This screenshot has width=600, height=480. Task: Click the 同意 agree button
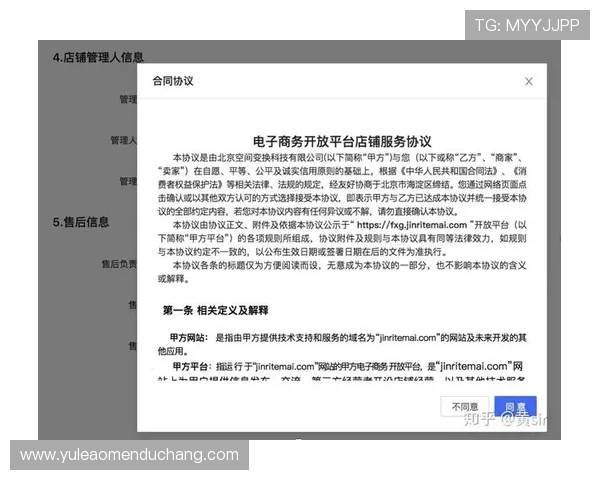click(x=515, y=407)
